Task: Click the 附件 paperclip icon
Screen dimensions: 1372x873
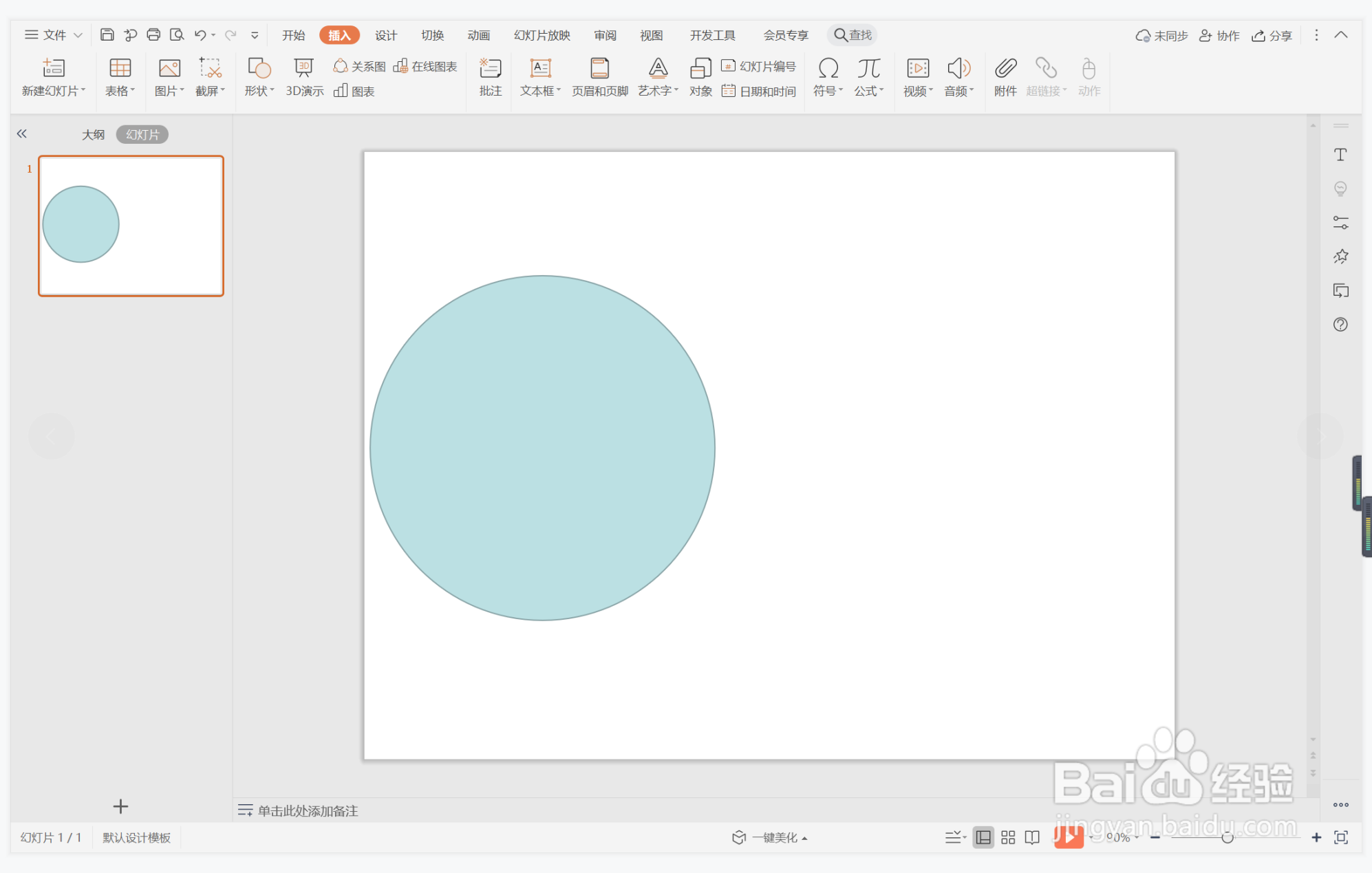Action: click(1005, 76)
